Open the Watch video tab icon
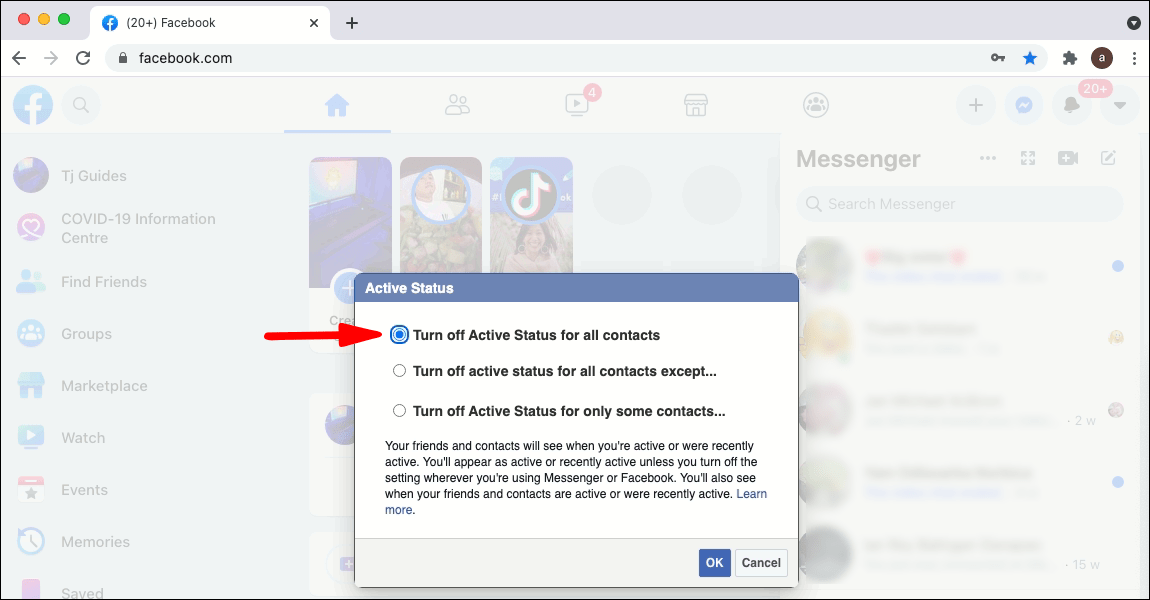Screen dimensions: 1150x600 click(x=577, y=106)
